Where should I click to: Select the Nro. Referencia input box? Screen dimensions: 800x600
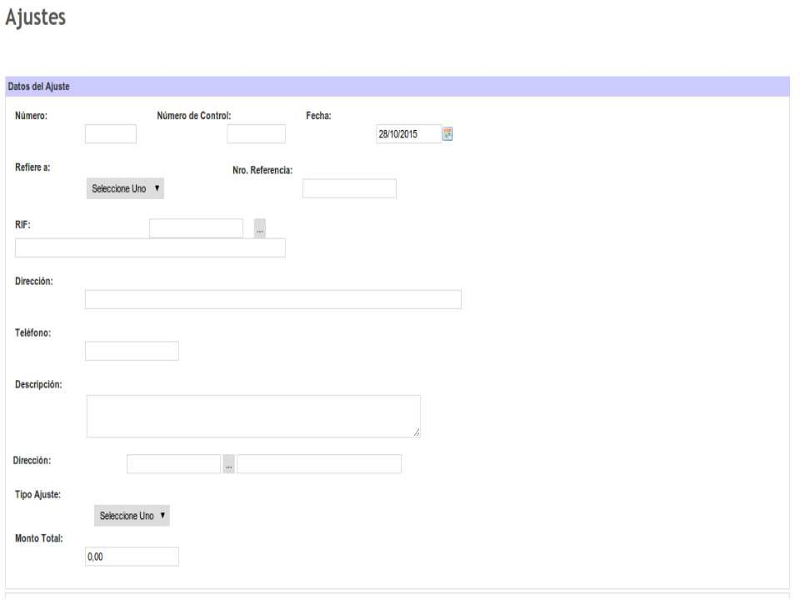pyautogui.click(x=349, y=189)
